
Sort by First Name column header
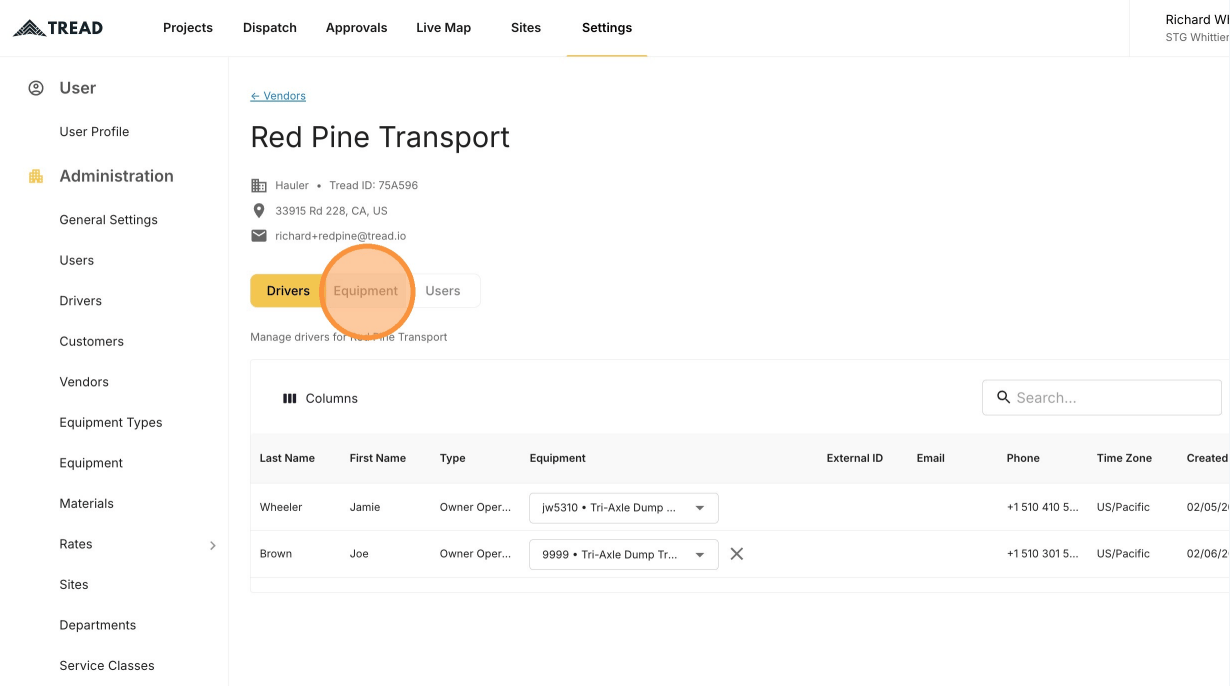(x=378, y=458)
